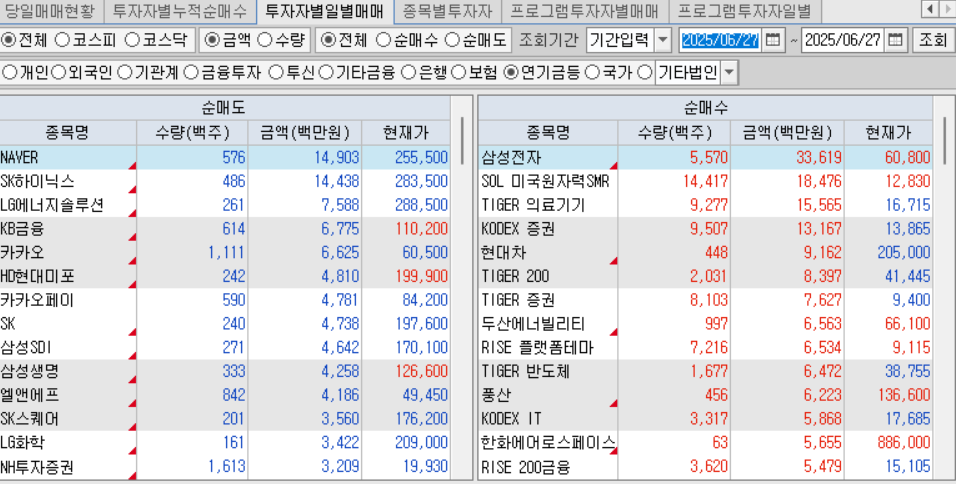The width and height of the screenshot is (956, 484).
Task: Choose the 투신 investor radio button
Action: (x=276, y=73)
